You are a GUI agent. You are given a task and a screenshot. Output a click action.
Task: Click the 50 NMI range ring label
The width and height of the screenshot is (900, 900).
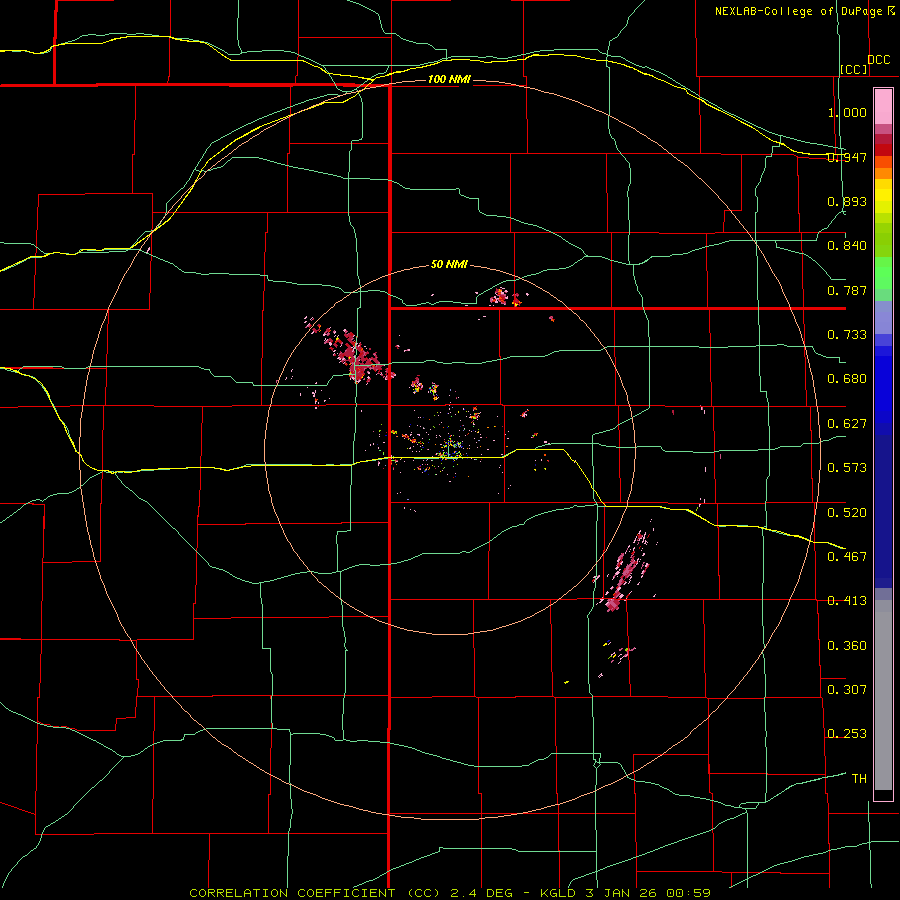pos(449,265)
